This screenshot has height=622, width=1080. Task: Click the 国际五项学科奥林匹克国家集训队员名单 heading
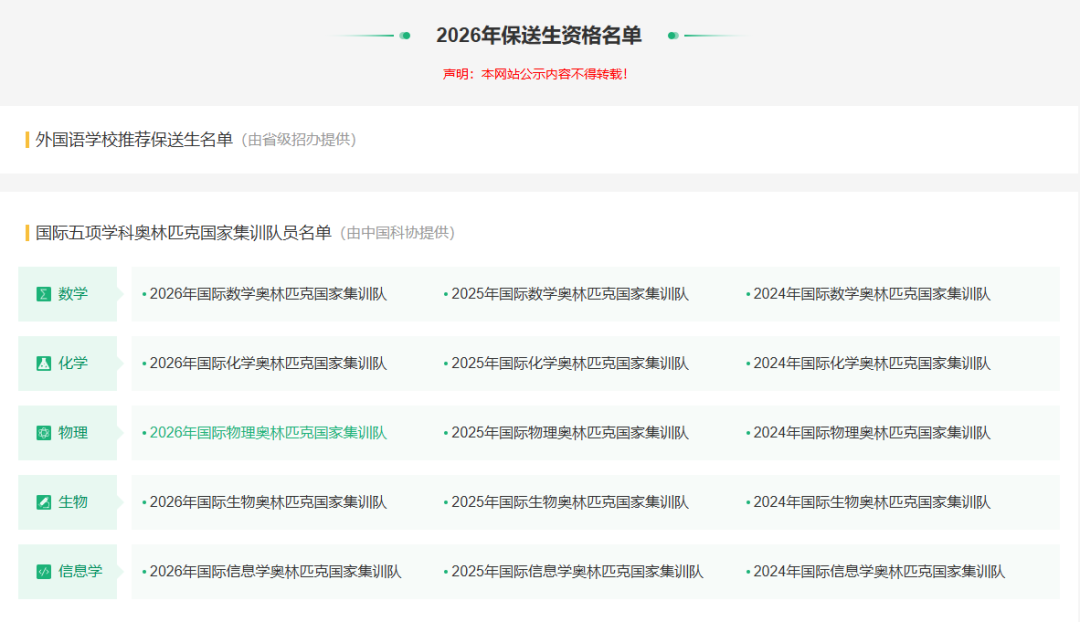click(183, 233)
